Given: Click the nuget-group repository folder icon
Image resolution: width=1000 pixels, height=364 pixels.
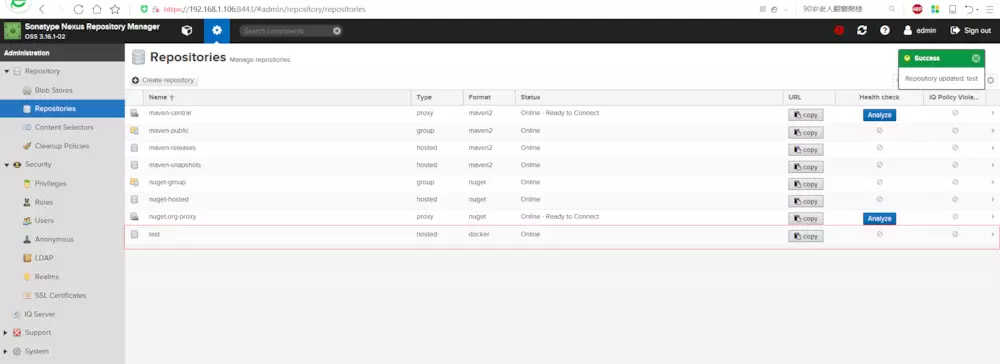Looking at the screenshot, I should point(135,182).
